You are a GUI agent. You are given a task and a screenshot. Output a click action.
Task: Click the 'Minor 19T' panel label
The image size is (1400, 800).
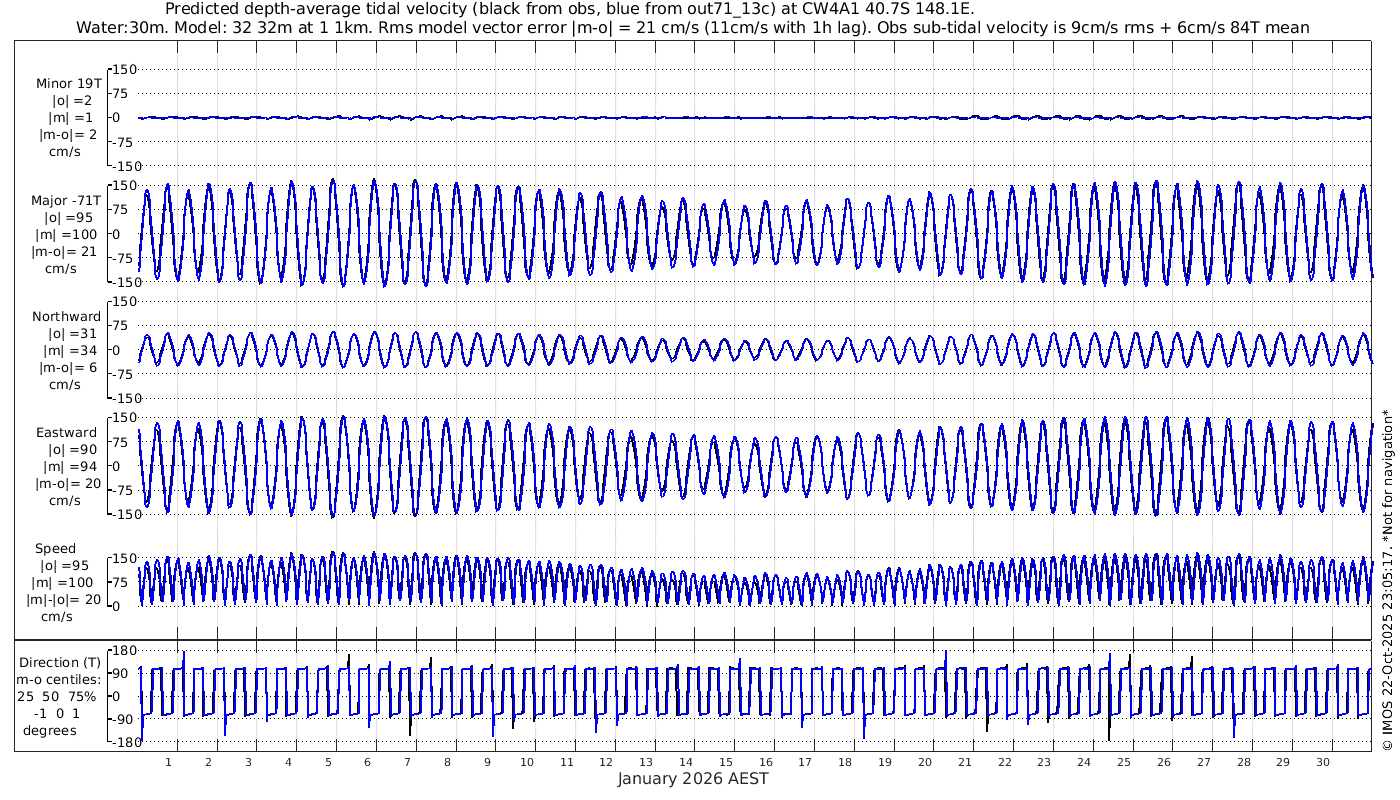click(68, 84)
